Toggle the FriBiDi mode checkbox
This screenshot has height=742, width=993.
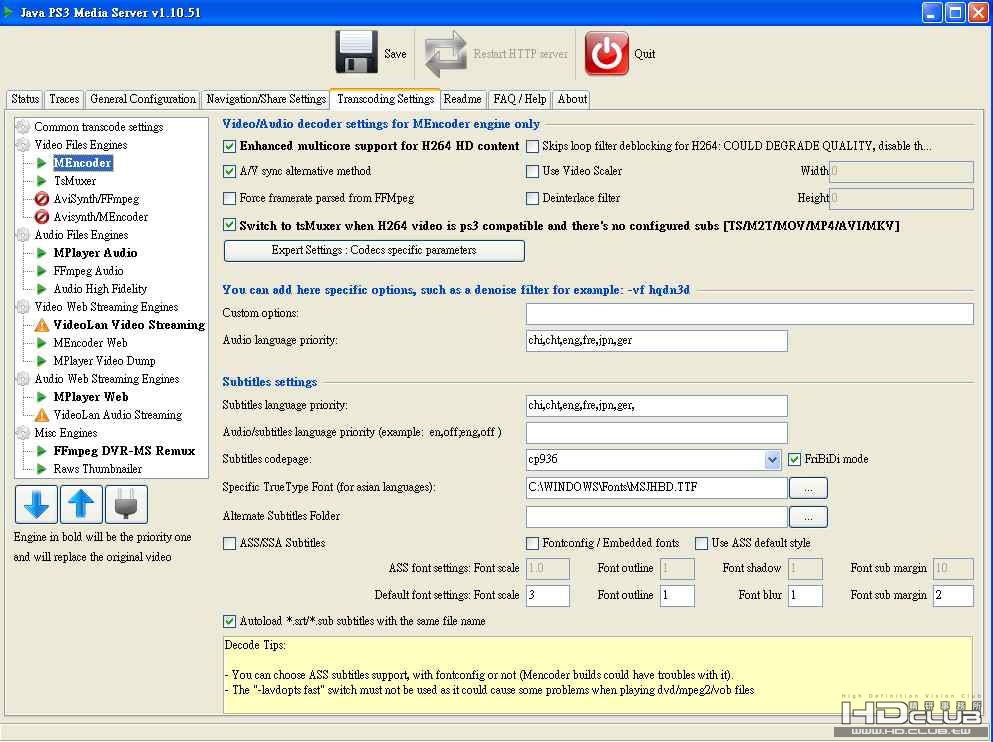pos(795,460)
